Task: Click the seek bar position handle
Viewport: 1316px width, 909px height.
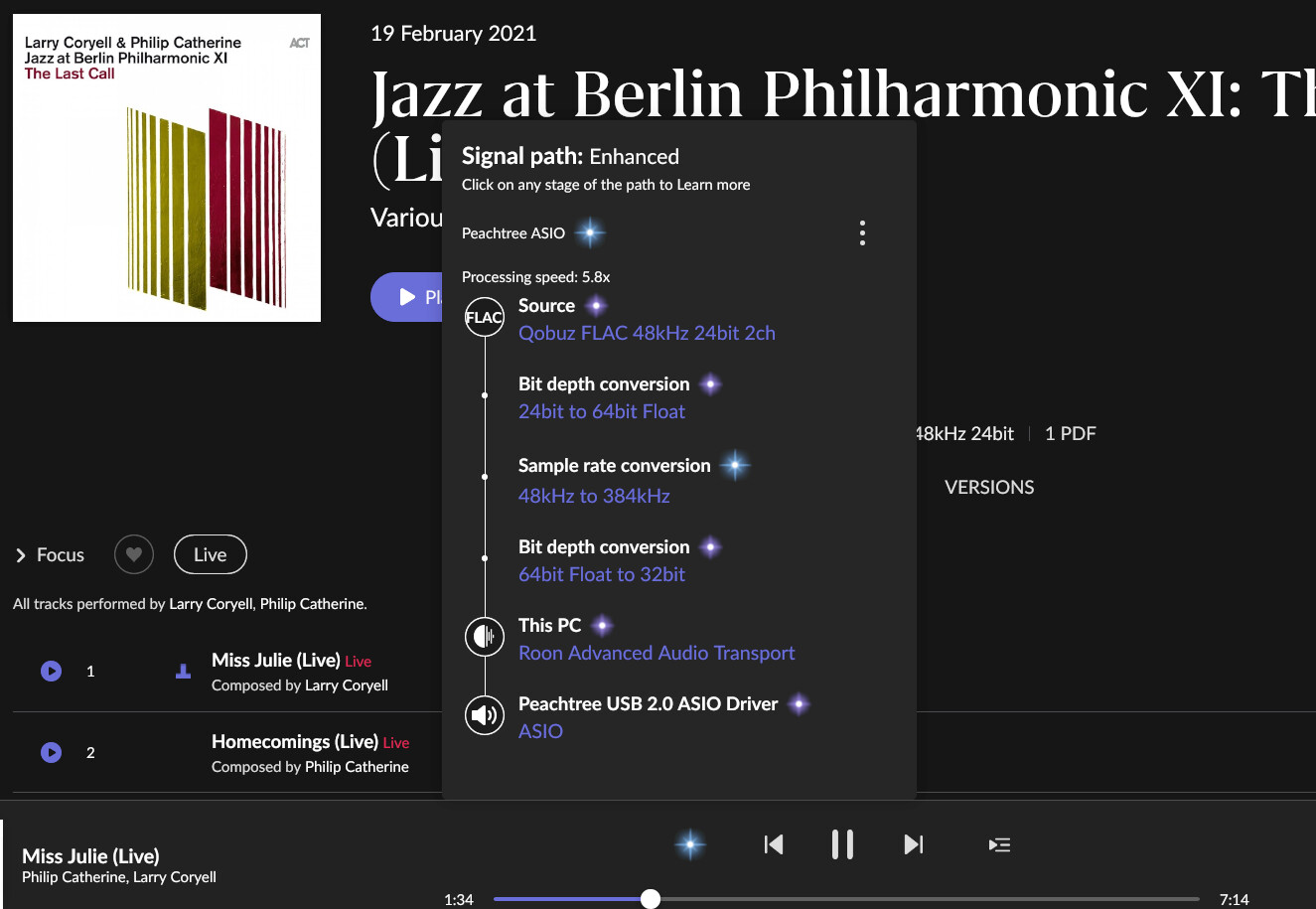Action: click(651, 899)
